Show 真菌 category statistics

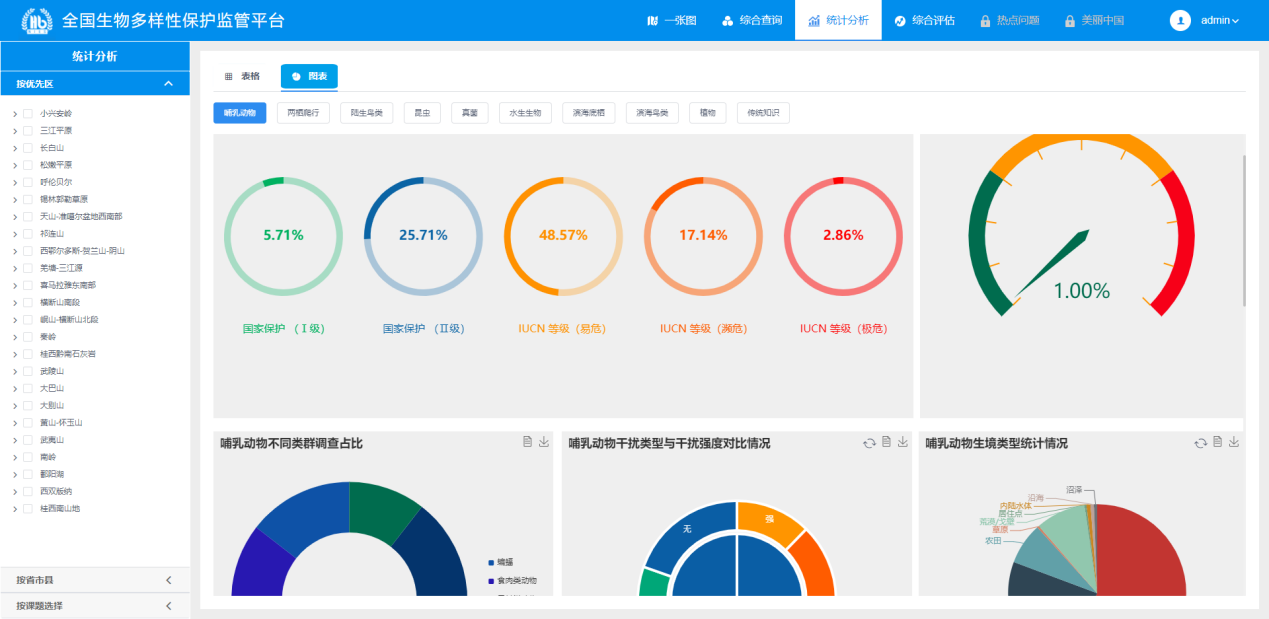tap(470, 113)
